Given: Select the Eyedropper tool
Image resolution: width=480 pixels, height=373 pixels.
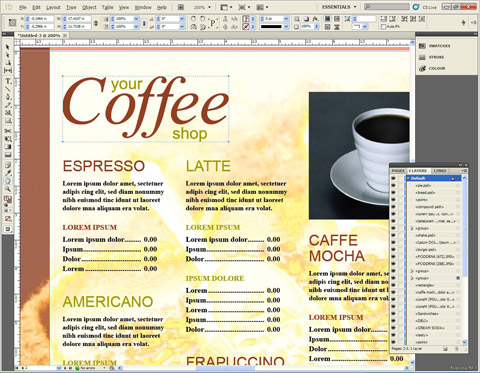Looking at the screenshot, I should [x=7, y=173].
